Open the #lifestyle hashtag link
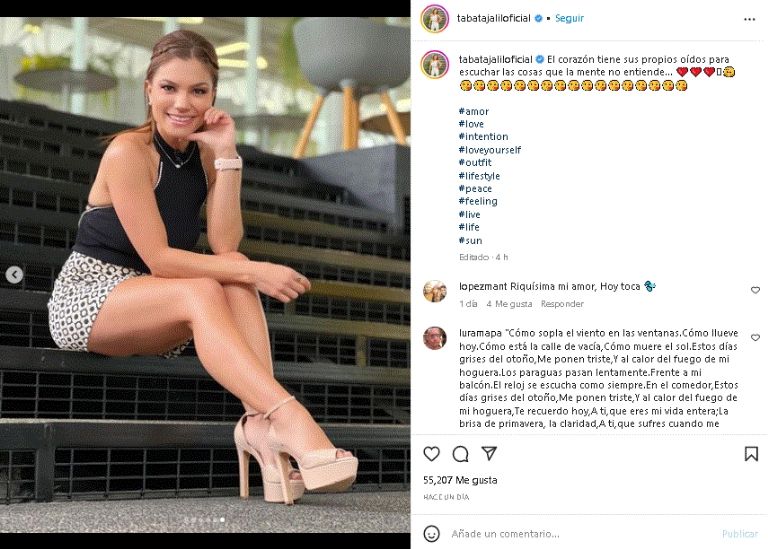The width and height of the screenshot is (768, 549). (x=479, y=176)
